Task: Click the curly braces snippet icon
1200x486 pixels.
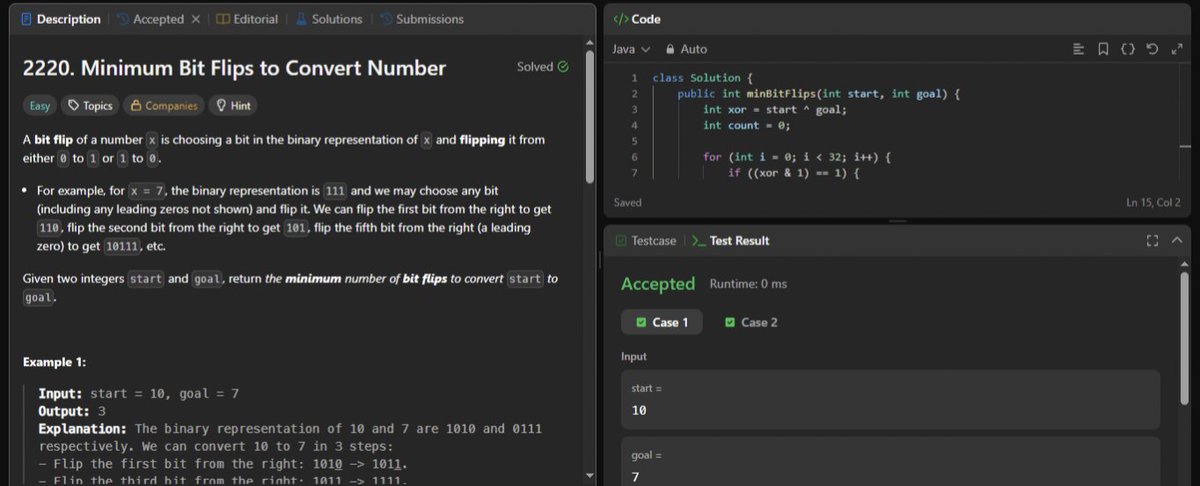Action: point(1127,49)
